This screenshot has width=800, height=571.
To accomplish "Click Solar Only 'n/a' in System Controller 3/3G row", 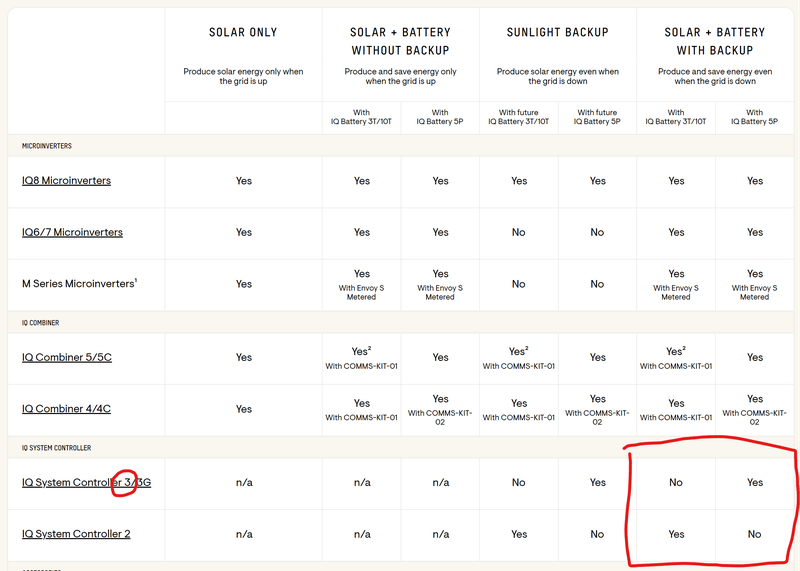I will [x=244, y=482].
